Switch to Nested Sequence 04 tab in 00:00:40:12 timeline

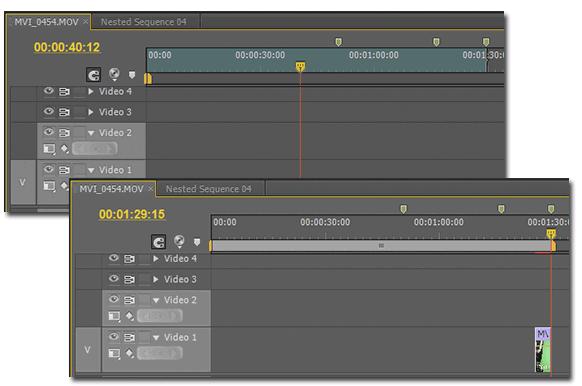click(144, 22)
